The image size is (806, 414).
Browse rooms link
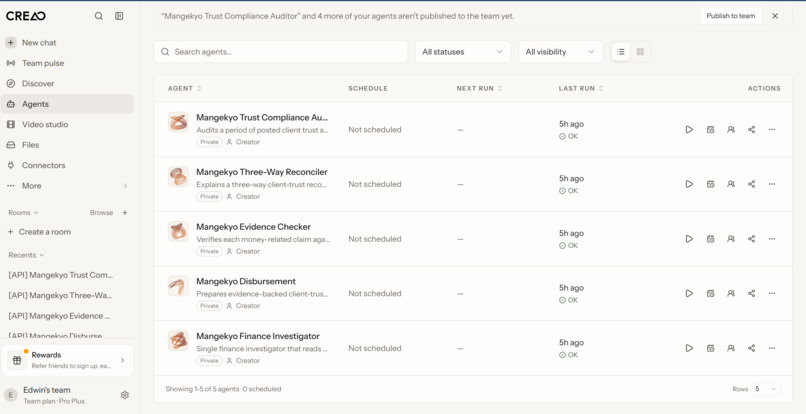pos(101,212)
